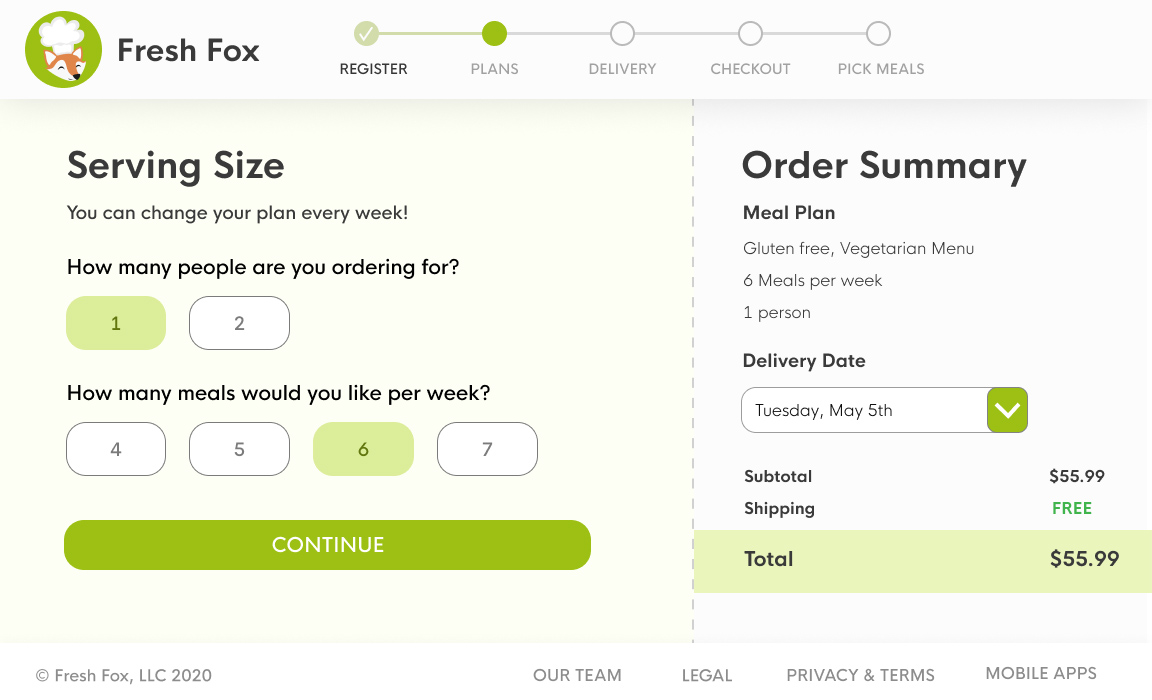Open the Our Team footer link

click(577, 675)
